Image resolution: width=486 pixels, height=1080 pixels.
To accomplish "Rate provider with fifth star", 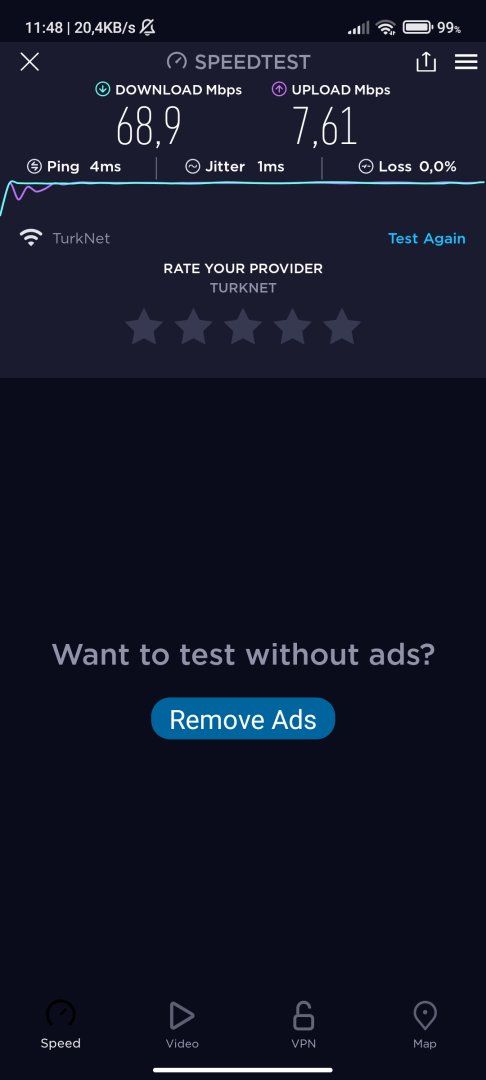I will (342, 326).
